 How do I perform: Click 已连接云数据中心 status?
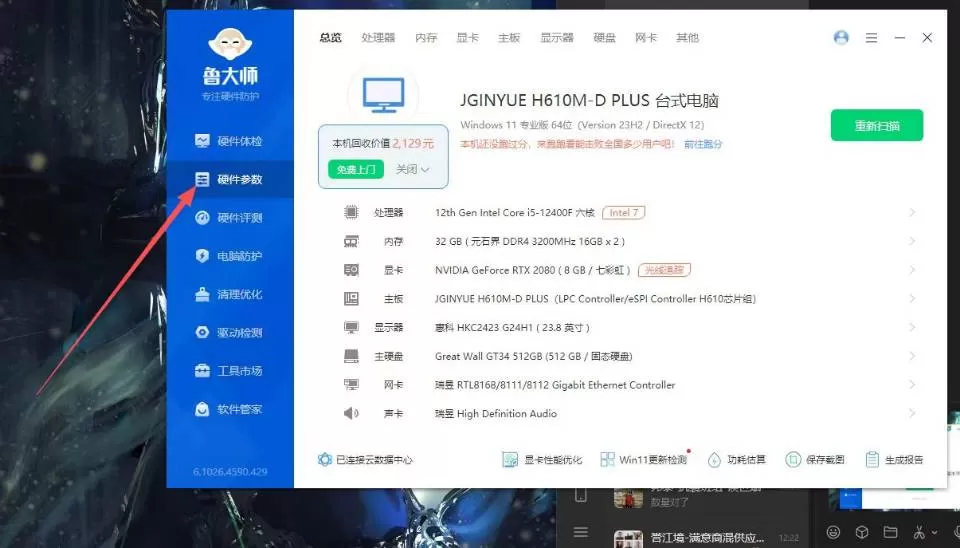coord(365,460)
